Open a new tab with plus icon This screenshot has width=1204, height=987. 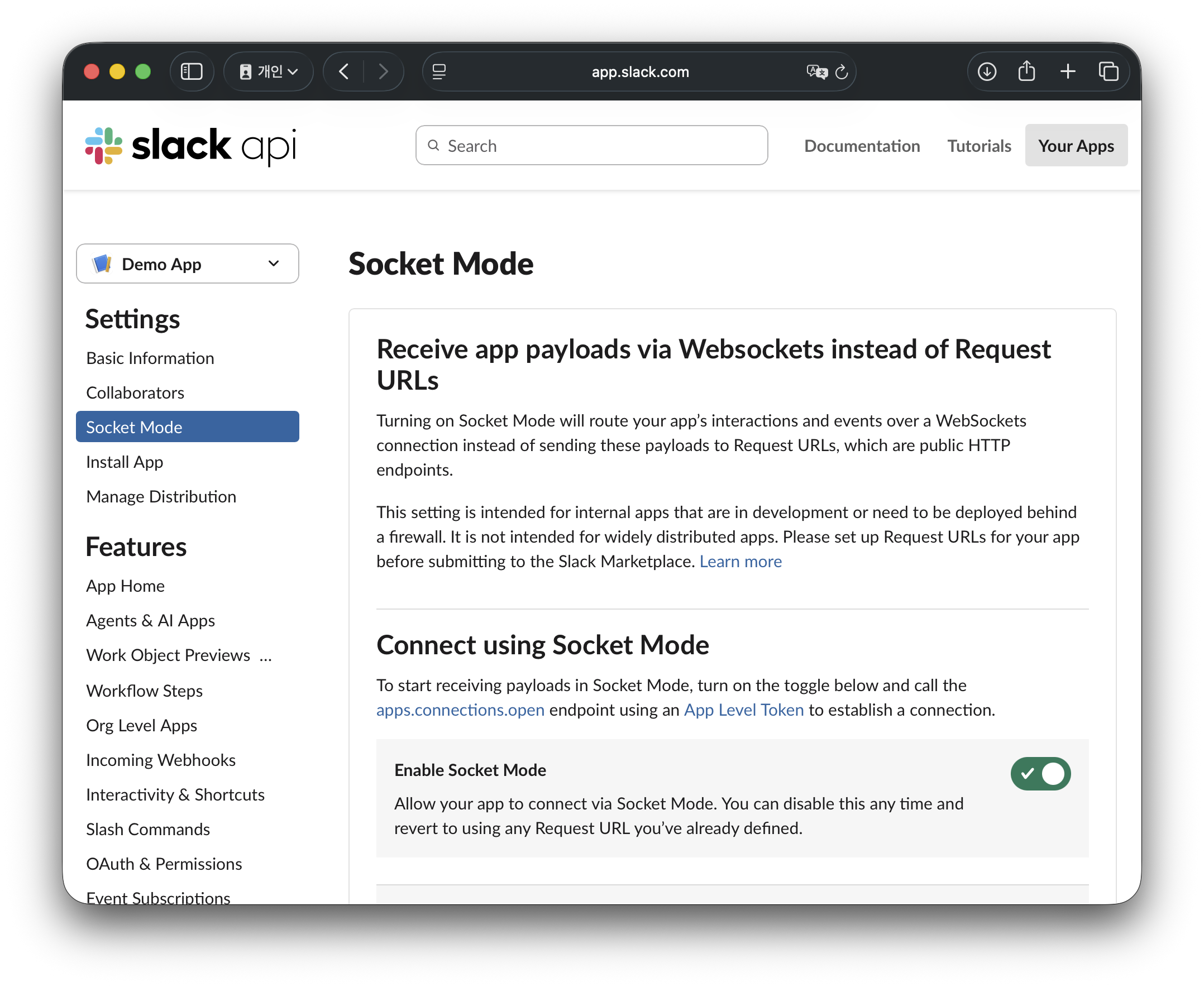[1068, 71]
